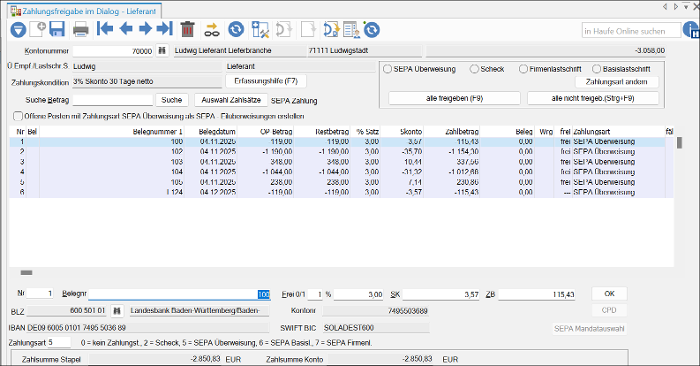
Task: Focus the Zahlungsart input field
Action: tap(59, 342)
